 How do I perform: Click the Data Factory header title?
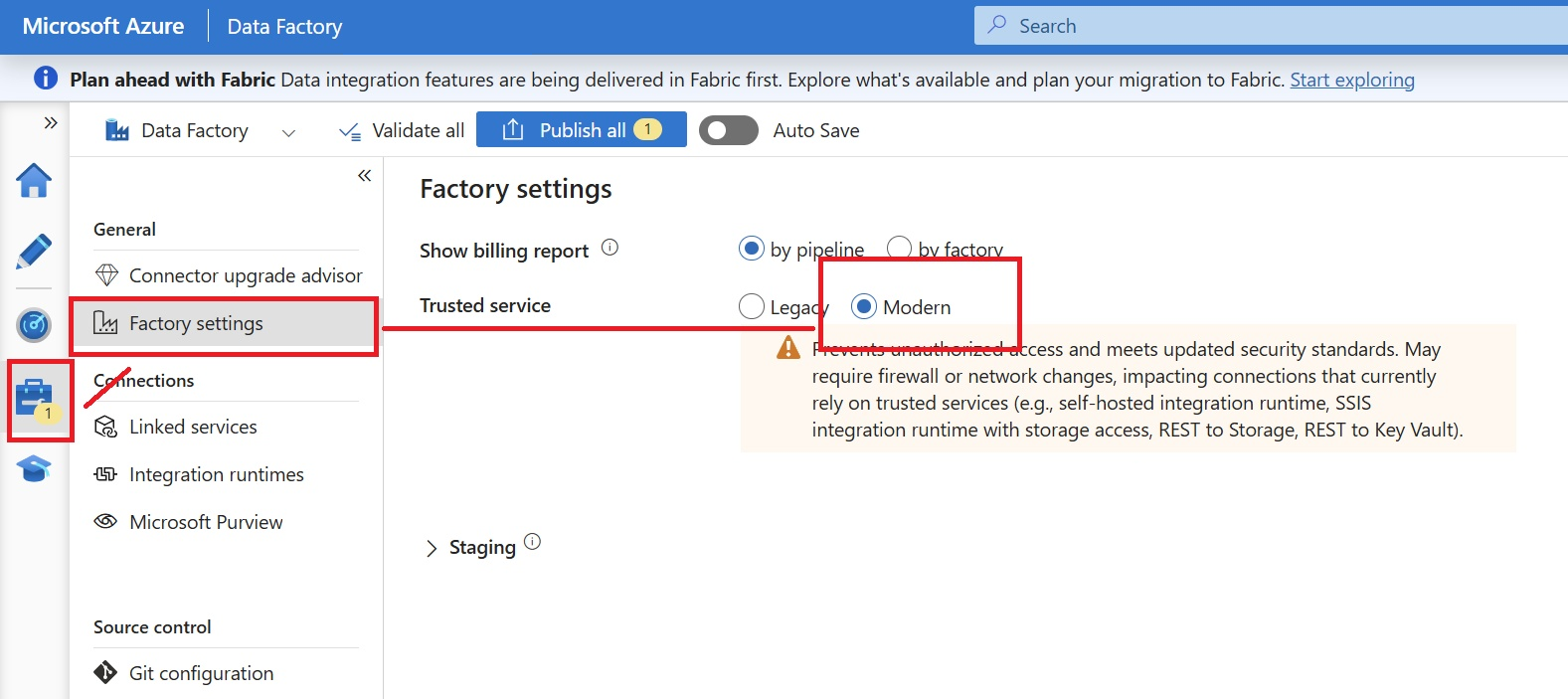(x=284, y=27)
